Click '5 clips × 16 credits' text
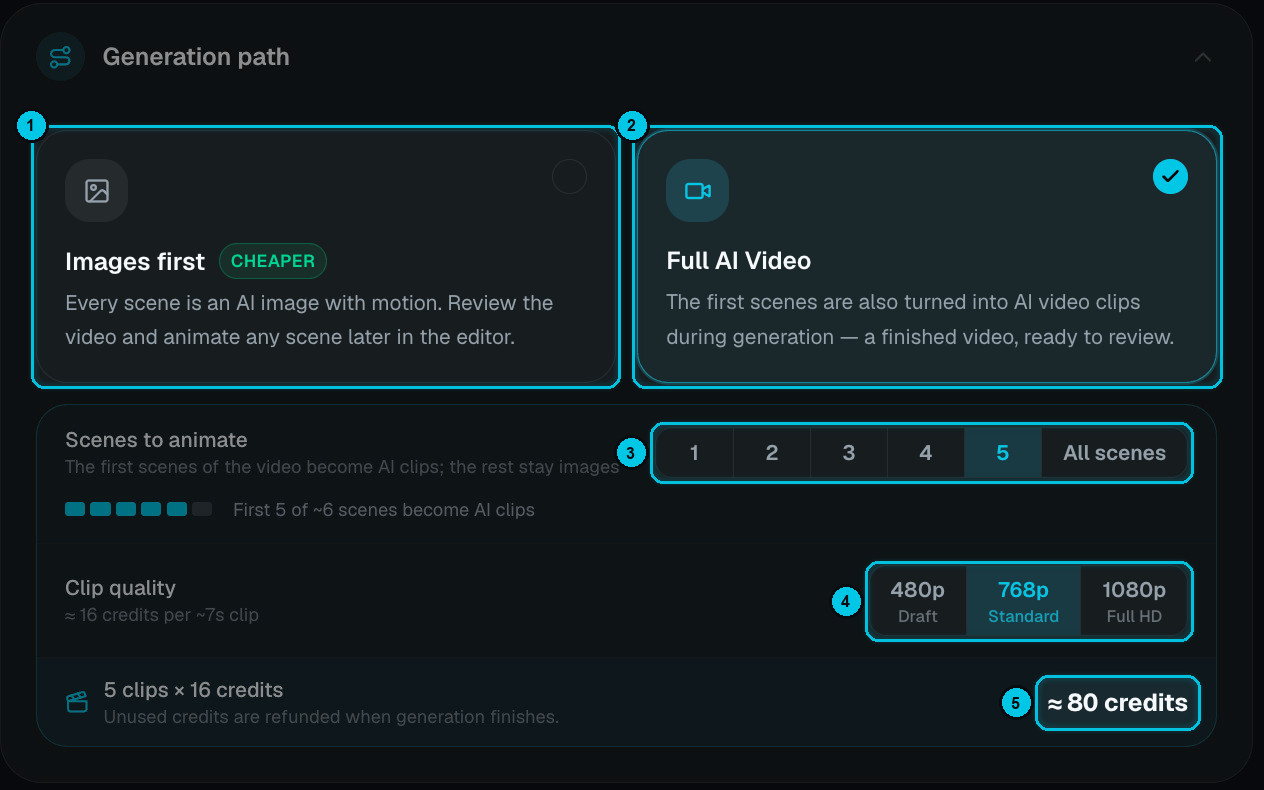1264x790 pixels. pyautogui.click(x=194, y=690)
